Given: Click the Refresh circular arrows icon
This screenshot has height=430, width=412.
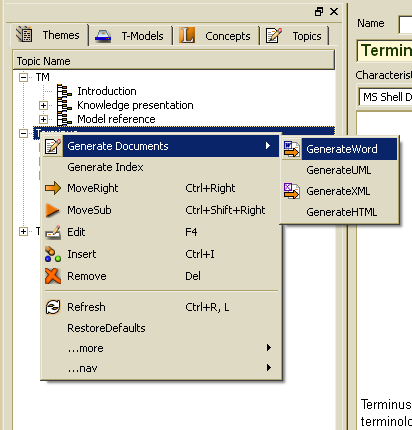Looking at the screenshot, I should click(53, 307).
